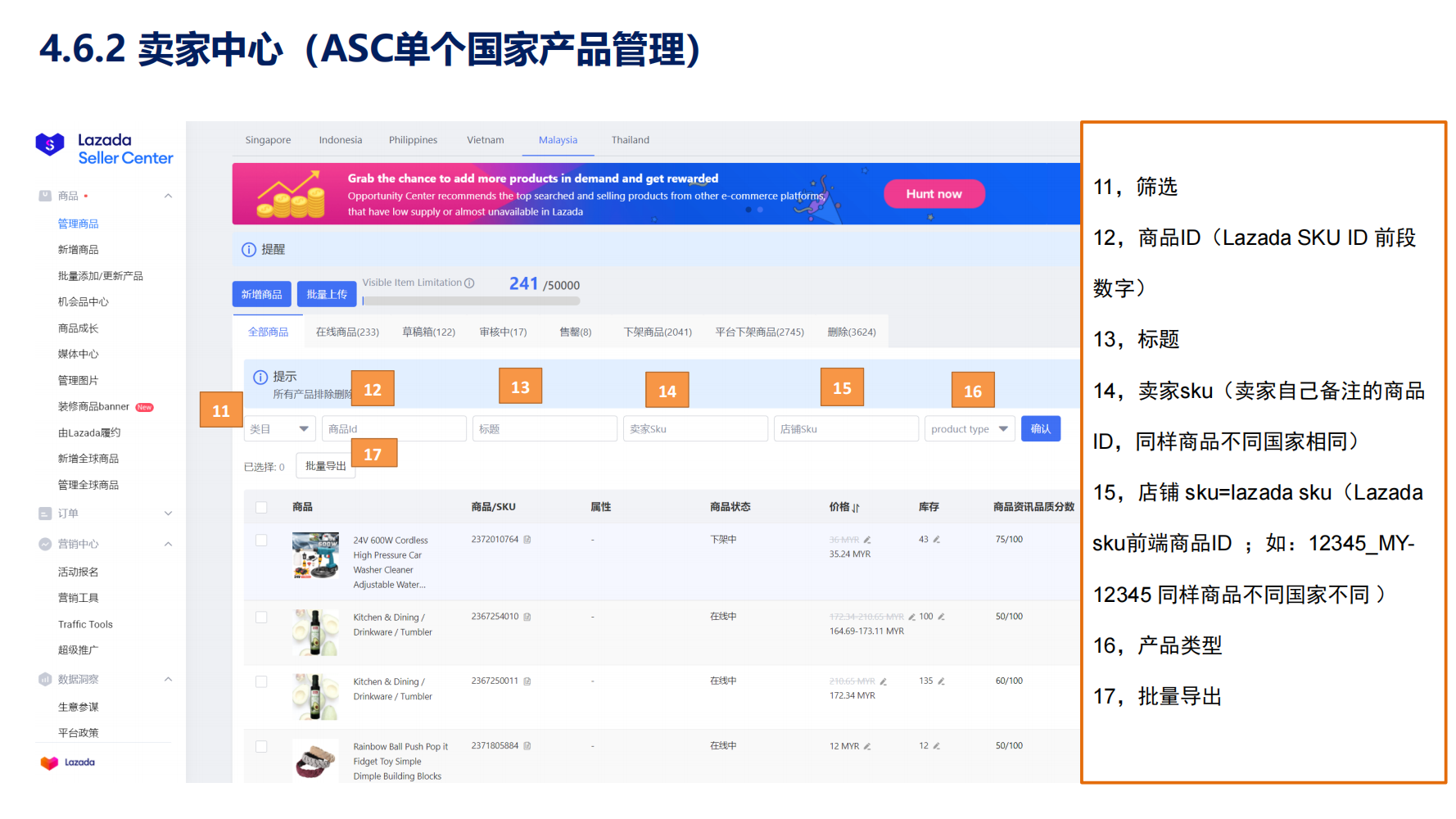
Task: Open the 类目 dropdown filter
Action: [x=279, y=428]
